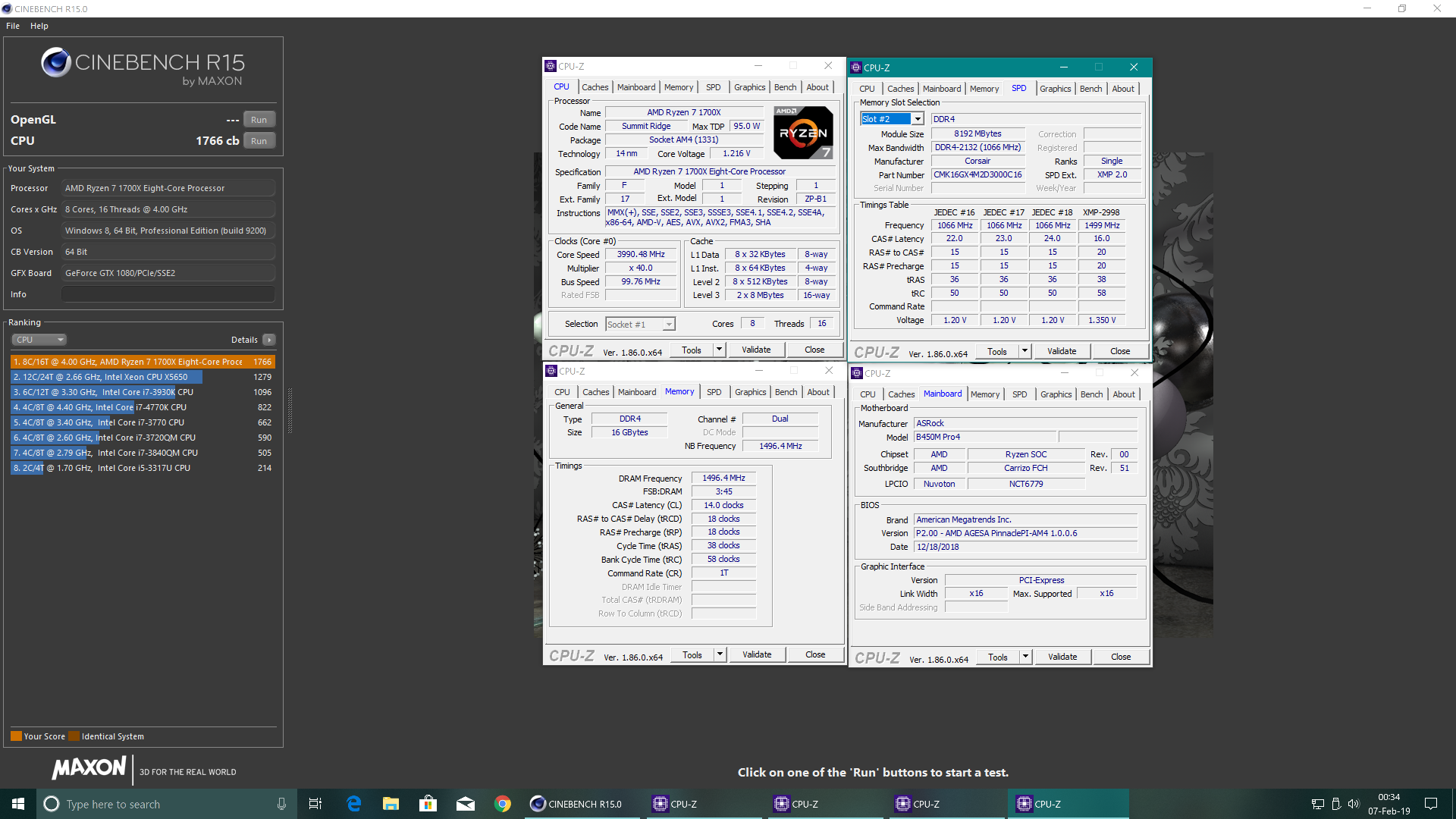Click the microphone icon in search box
Viewport: 1456px width, 819px height.
point(281,804)
